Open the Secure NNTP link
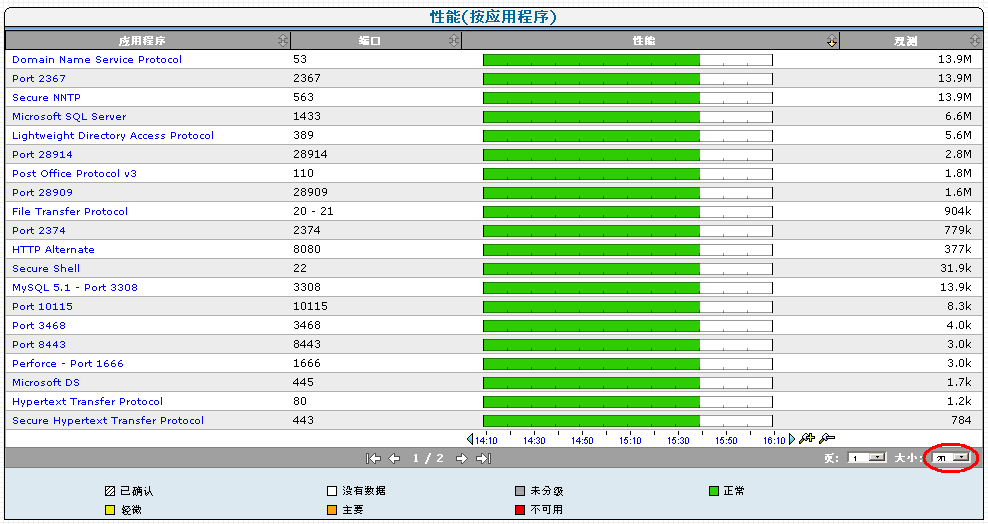This screenshot has height=524, width=988. pyautogui.click(x=47, y=98)
